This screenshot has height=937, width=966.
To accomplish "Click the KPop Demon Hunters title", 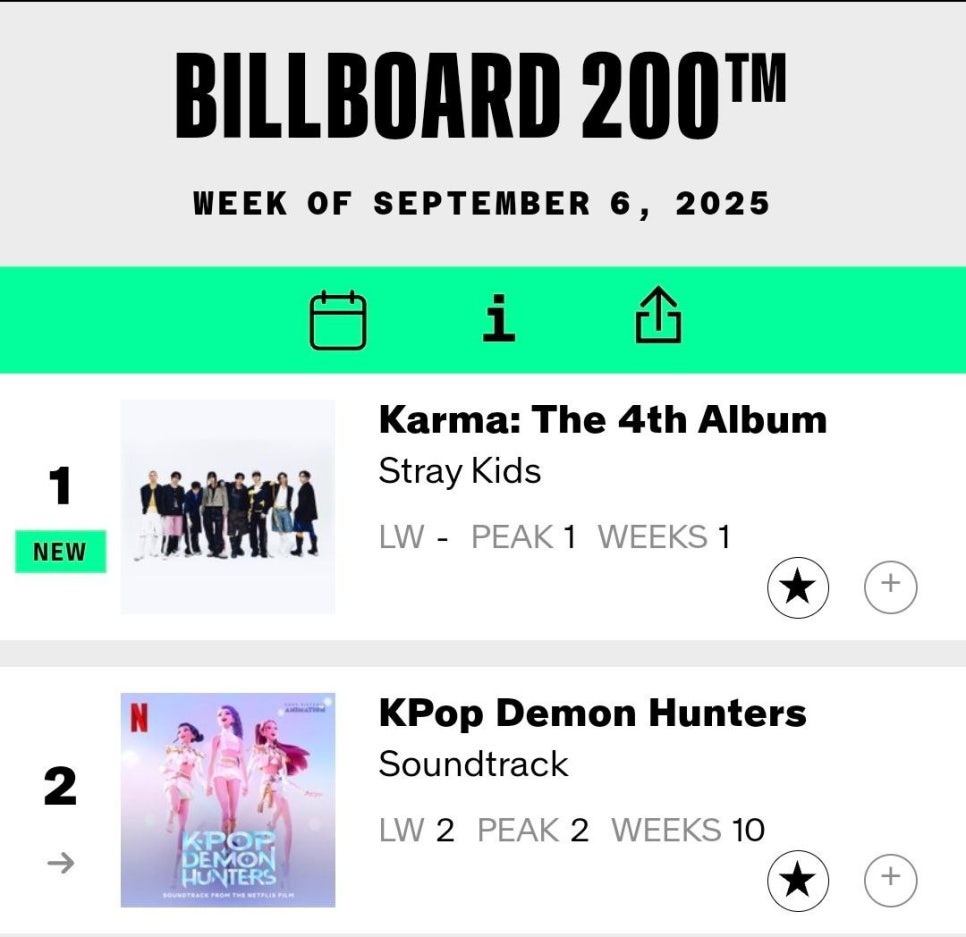I will pos(593,713).
